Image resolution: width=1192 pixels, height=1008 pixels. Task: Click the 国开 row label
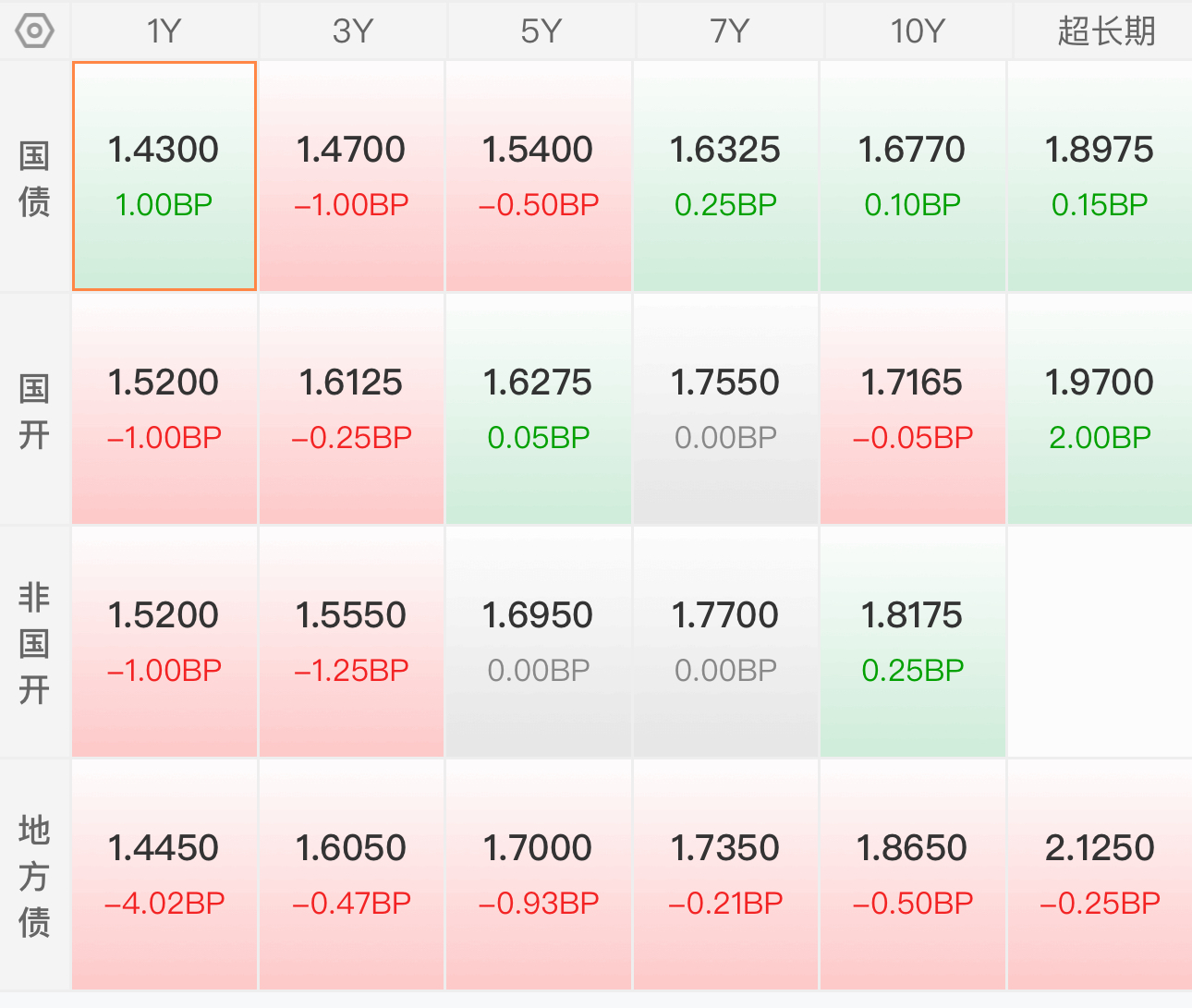(34, 410)
